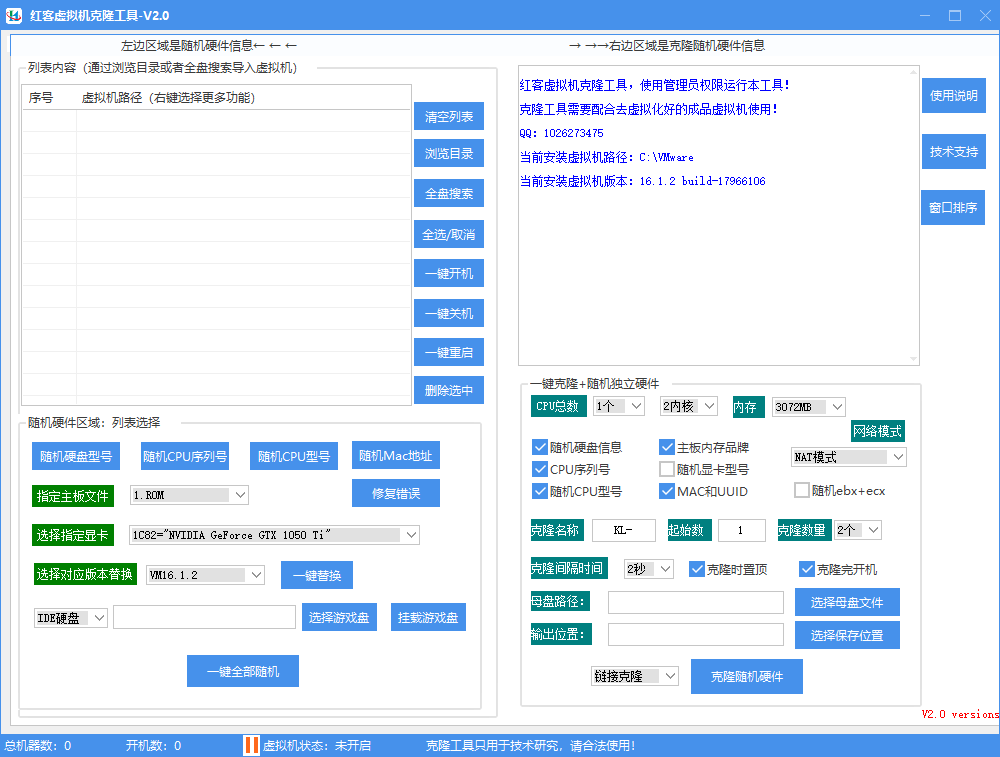Click the info panel scrollbar down arrow

[912, 358]
